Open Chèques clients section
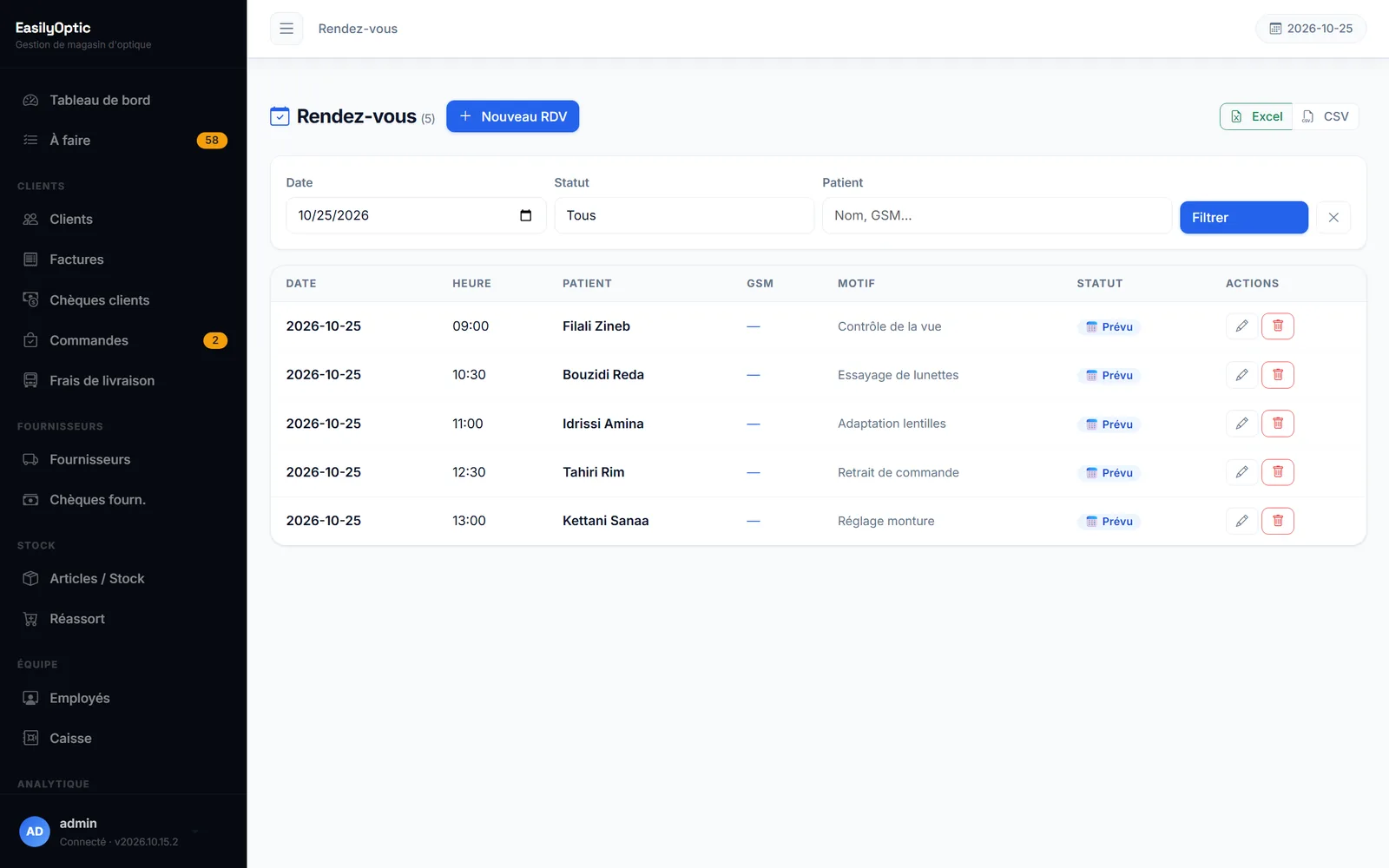The width and height of the screenshot is (1389, 868). coord(123,300)
